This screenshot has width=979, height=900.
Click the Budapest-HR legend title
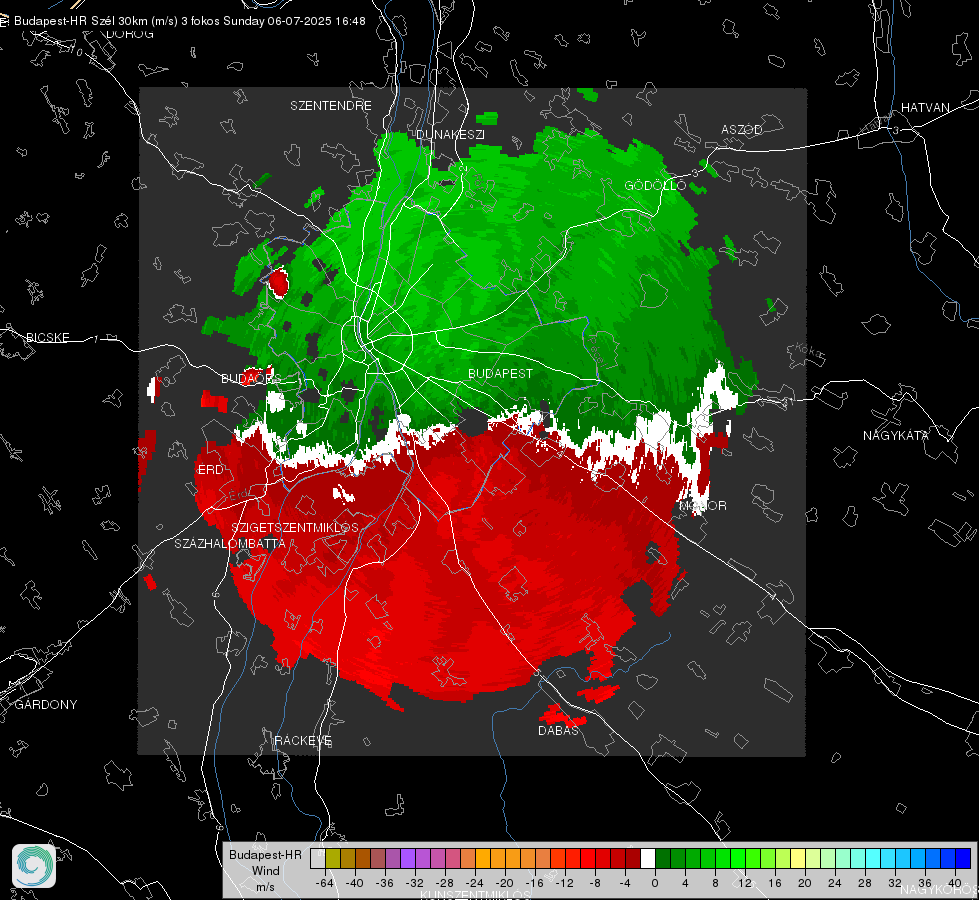point(265,854)
